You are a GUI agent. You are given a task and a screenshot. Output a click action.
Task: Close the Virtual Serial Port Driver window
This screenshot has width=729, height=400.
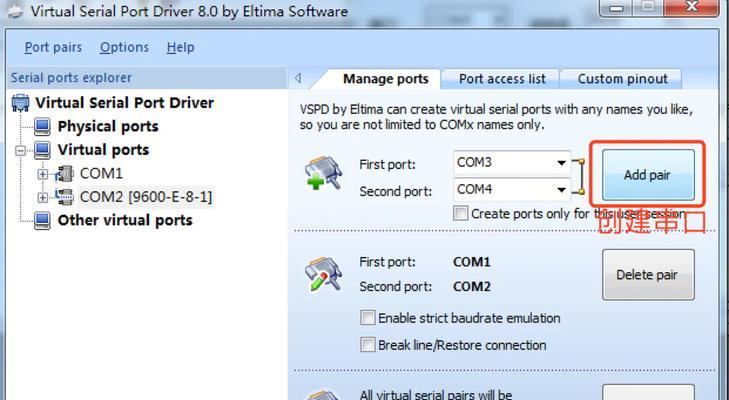tap(692, 7)
